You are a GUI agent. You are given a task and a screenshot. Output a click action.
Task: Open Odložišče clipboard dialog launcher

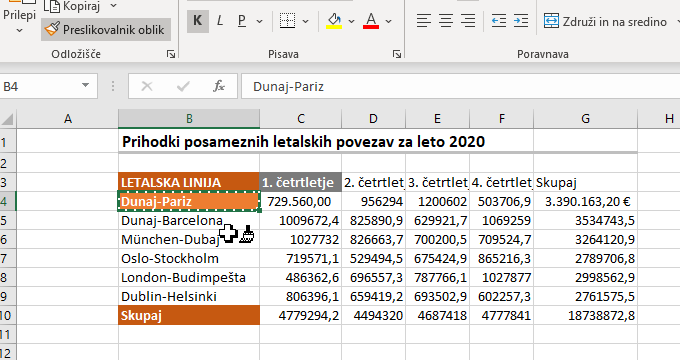coord(171,54)
